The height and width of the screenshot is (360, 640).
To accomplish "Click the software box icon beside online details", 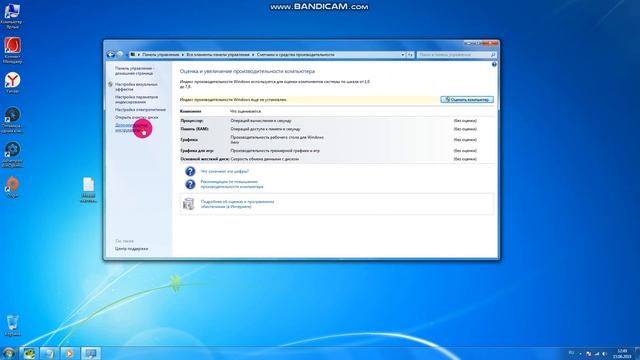I will coord(189,204).
